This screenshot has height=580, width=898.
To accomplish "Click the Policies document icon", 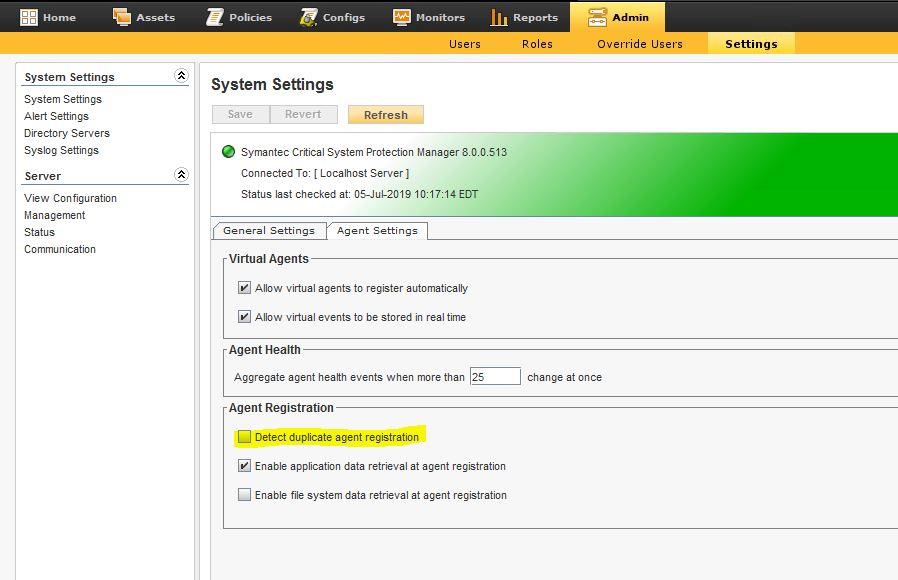I will 215,17.
